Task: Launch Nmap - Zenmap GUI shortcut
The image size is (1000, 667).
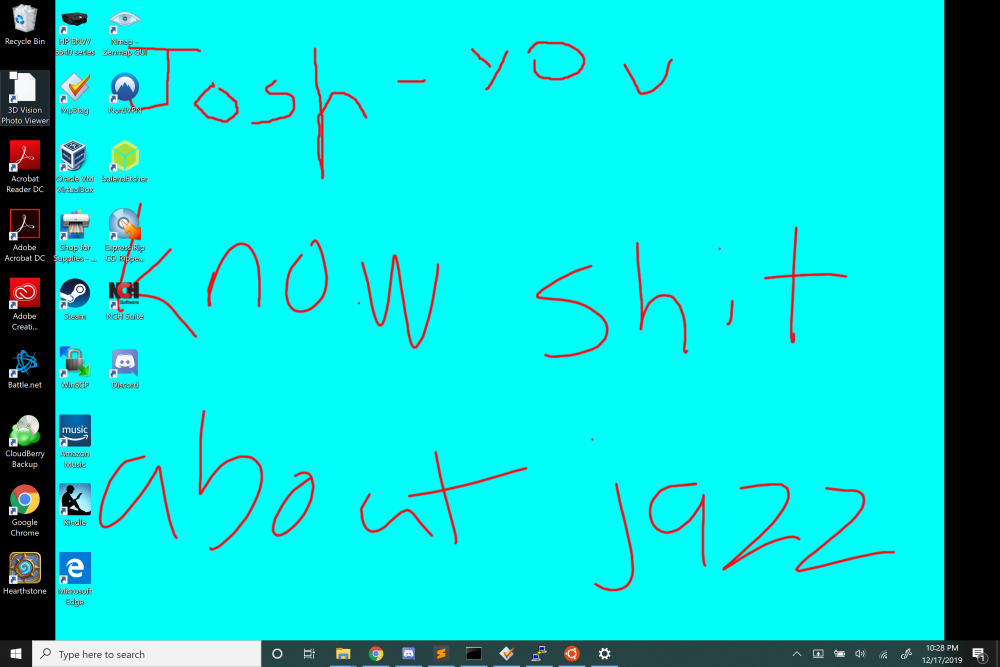Action: (x=125, y=32)
